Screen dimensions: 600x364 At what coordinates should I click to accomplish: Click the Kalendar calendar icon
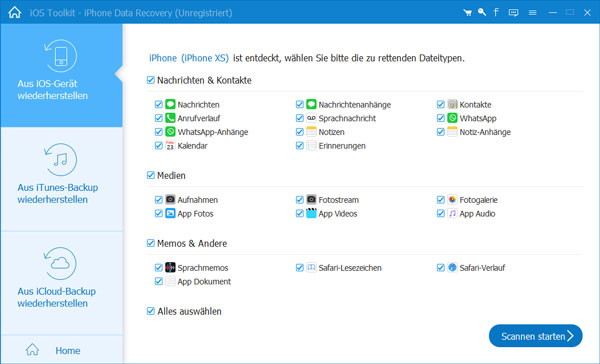pos(170,145)
